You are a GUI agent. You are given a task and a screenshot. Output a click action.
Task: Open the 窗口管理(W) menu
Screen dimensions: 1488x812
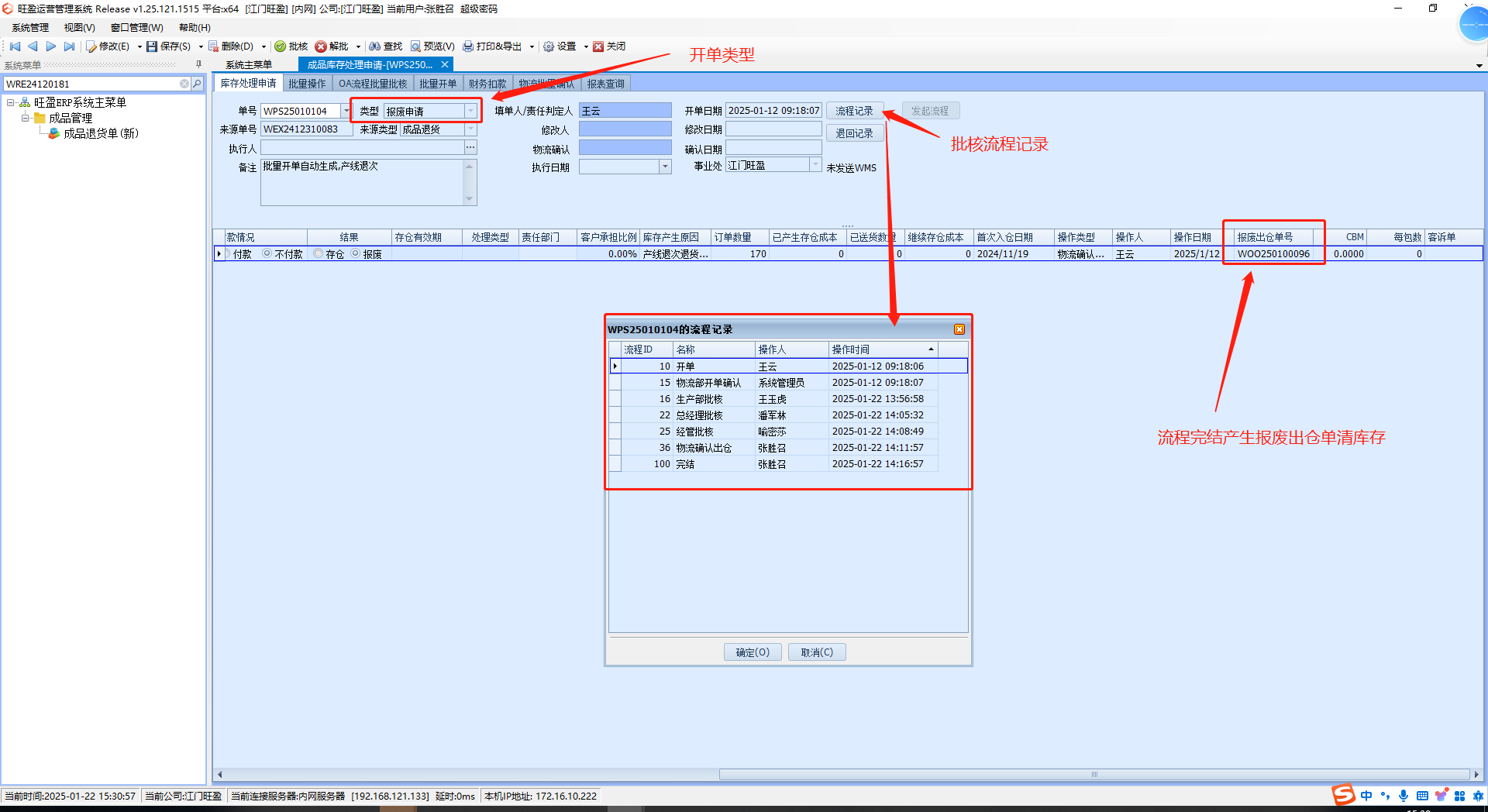tap(137, 28)
